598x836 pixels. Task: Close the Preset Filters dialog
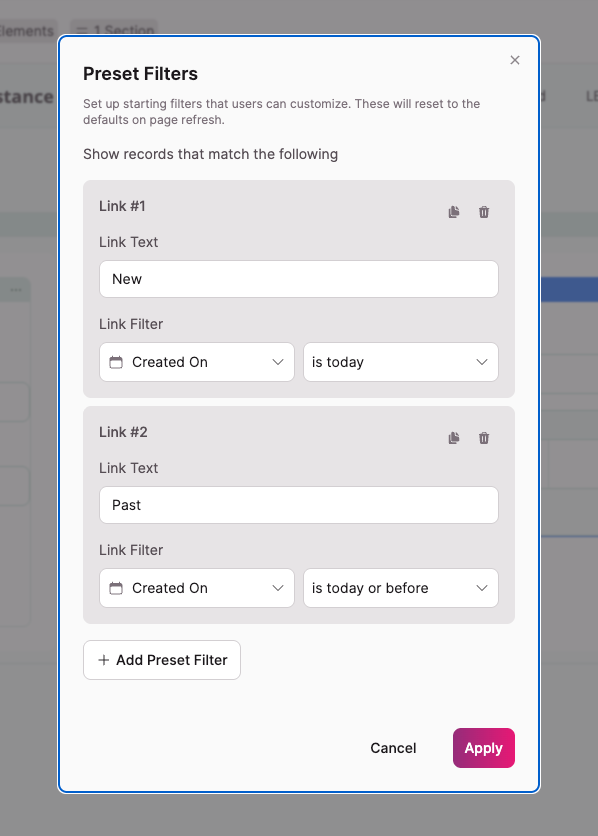point(515,60)
